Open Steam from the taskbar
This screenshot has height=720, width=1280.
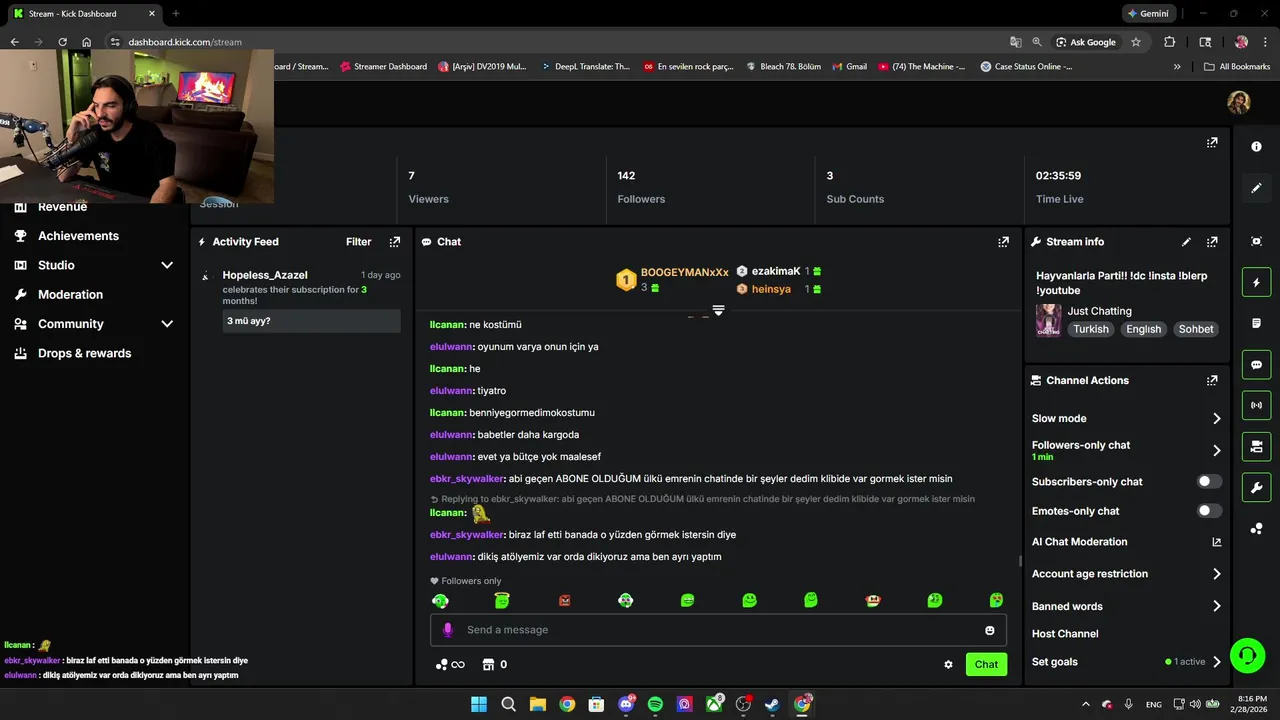pos(773,704)
